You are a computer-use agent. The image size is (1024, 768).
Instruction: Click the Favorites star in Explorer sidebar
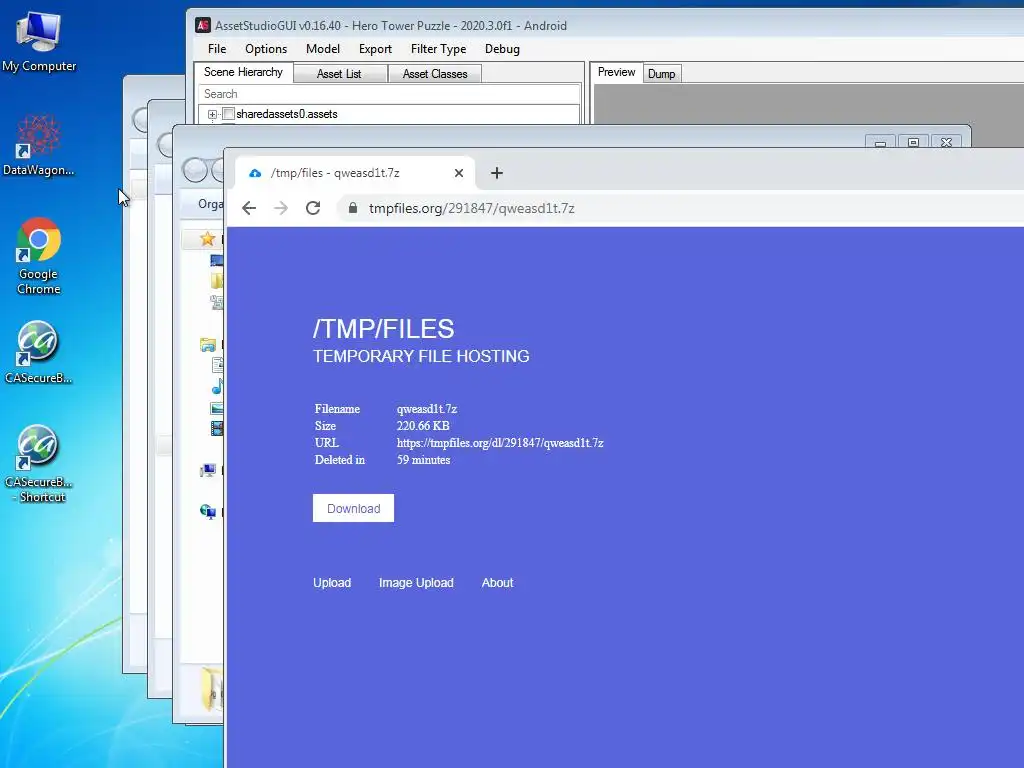coord(208,238)
